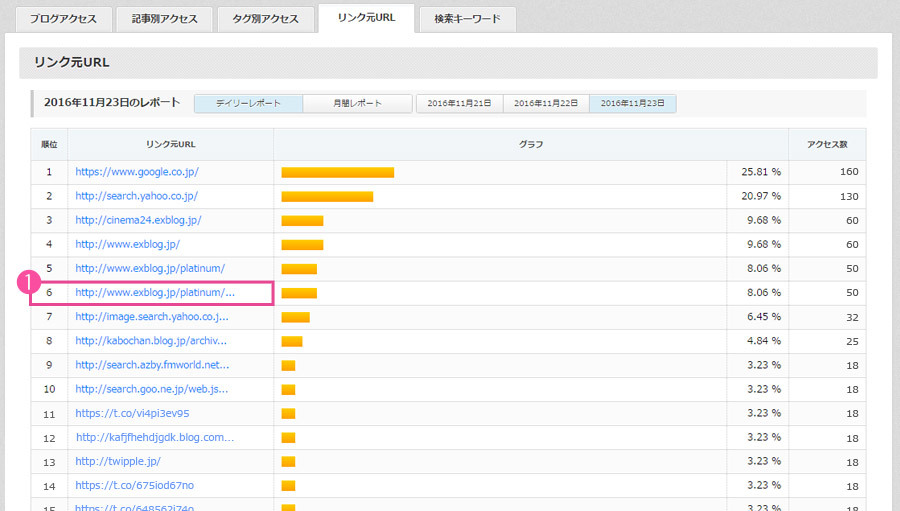Click the グラフ column header
Viewport: 900px width, 511px height.
pyautogui.click(x=531, y=144)
